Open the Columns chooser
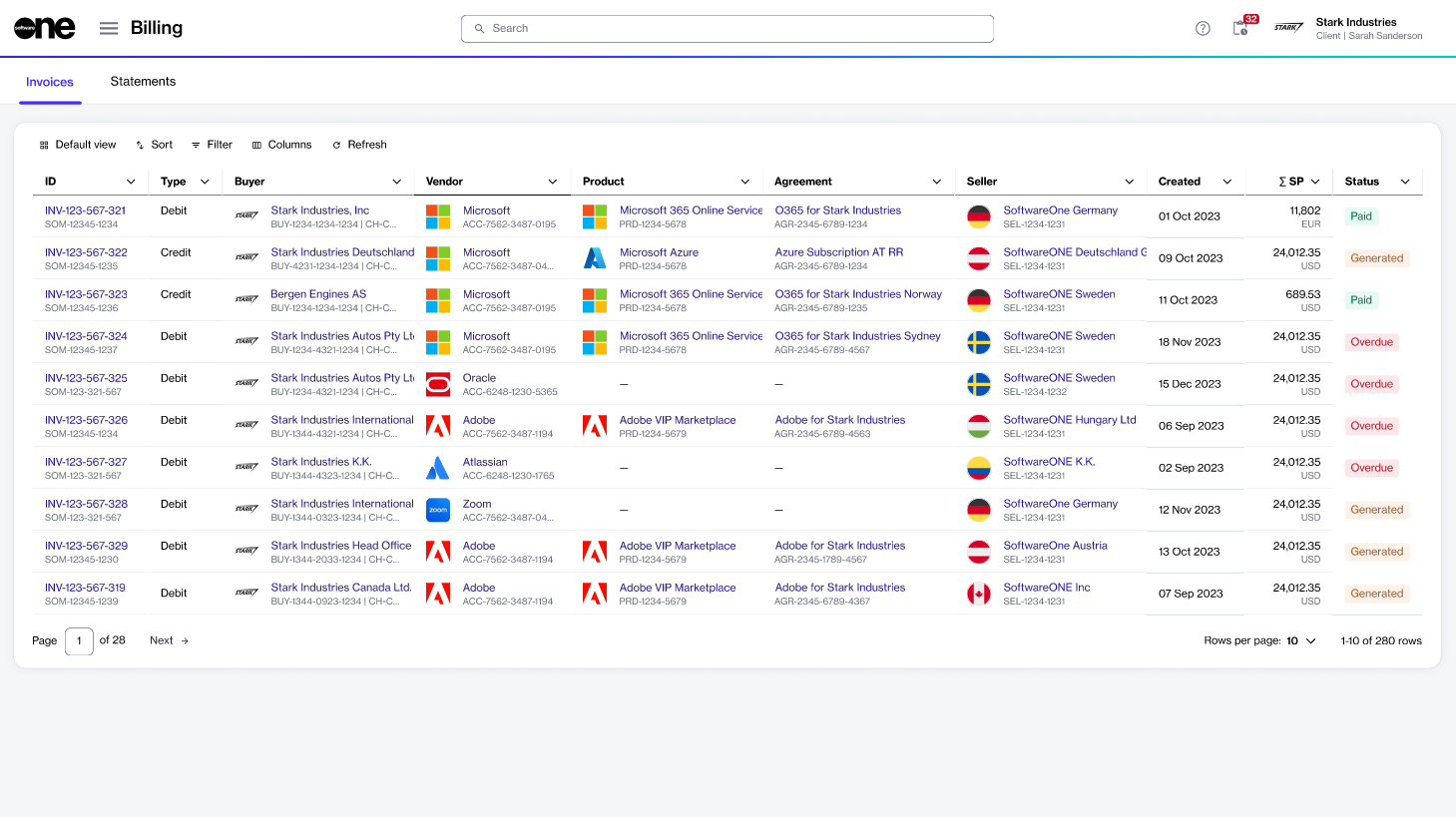This screenshot has height=817, width=1456. pos(281,145)
